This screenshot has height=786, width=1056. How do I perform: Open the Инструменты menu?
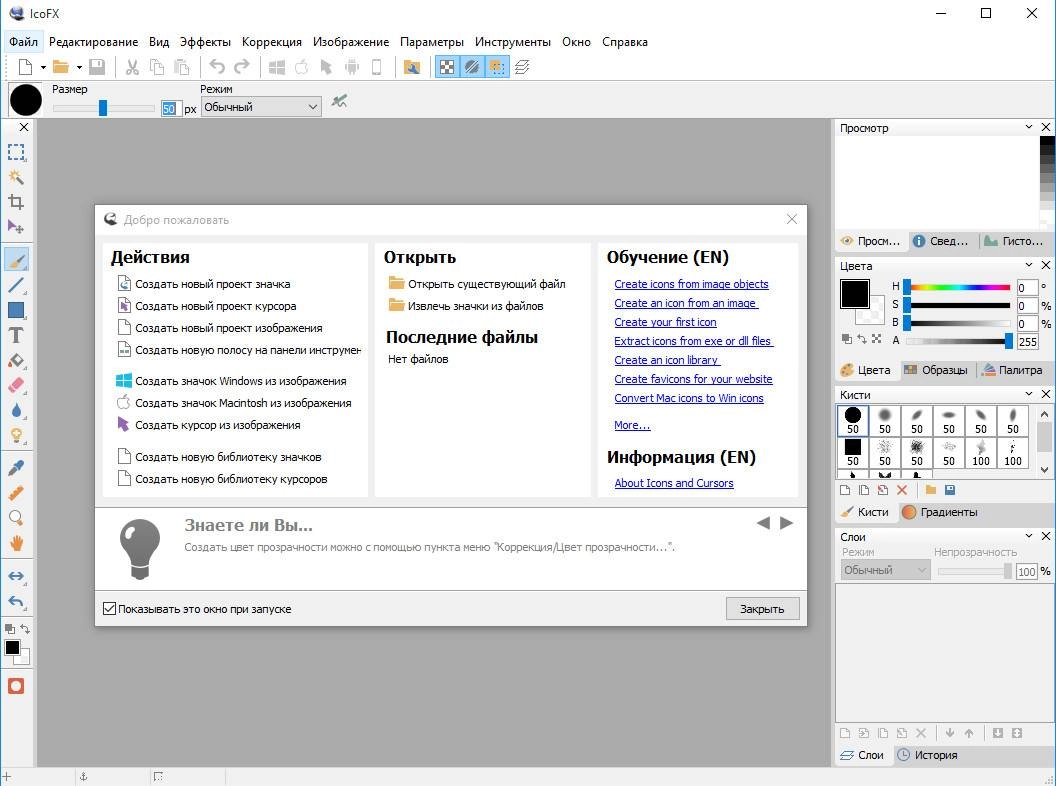coord(513,42)
